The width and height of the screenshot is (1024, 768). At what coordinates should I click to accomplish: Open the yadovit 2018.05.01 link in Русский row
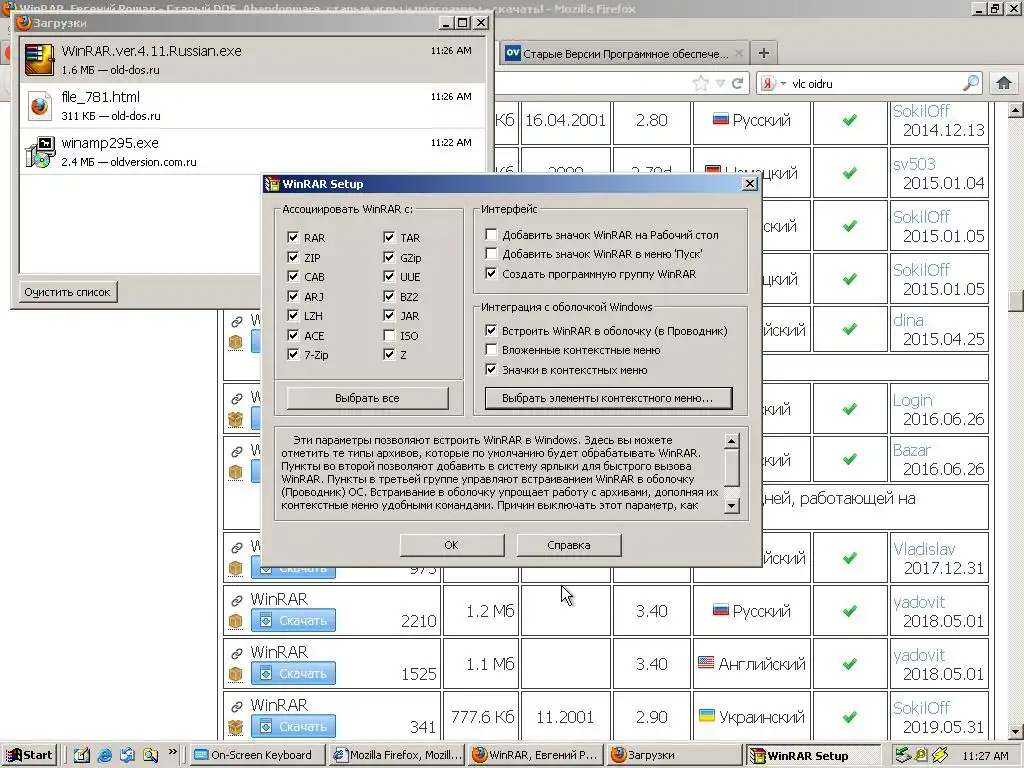919,602
